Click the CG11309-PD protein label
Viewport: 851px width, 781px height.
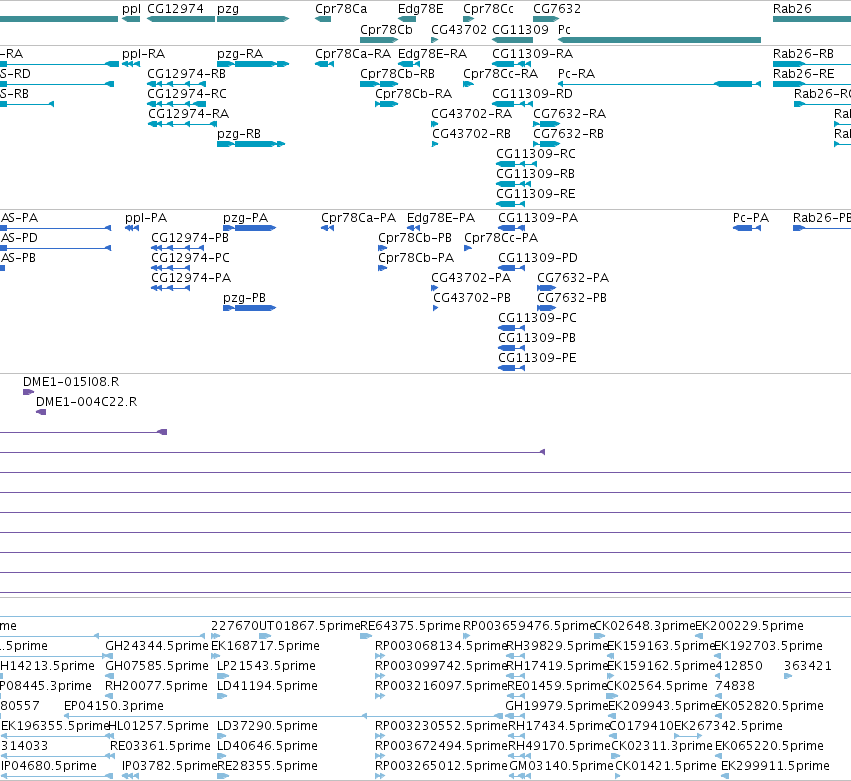click(538, 258)
